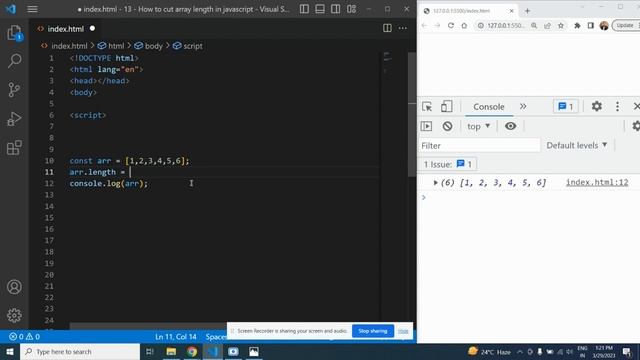Click the Windows taskbar search box
640x360 pixels.
pyautogui.click(x=80, y=351)
